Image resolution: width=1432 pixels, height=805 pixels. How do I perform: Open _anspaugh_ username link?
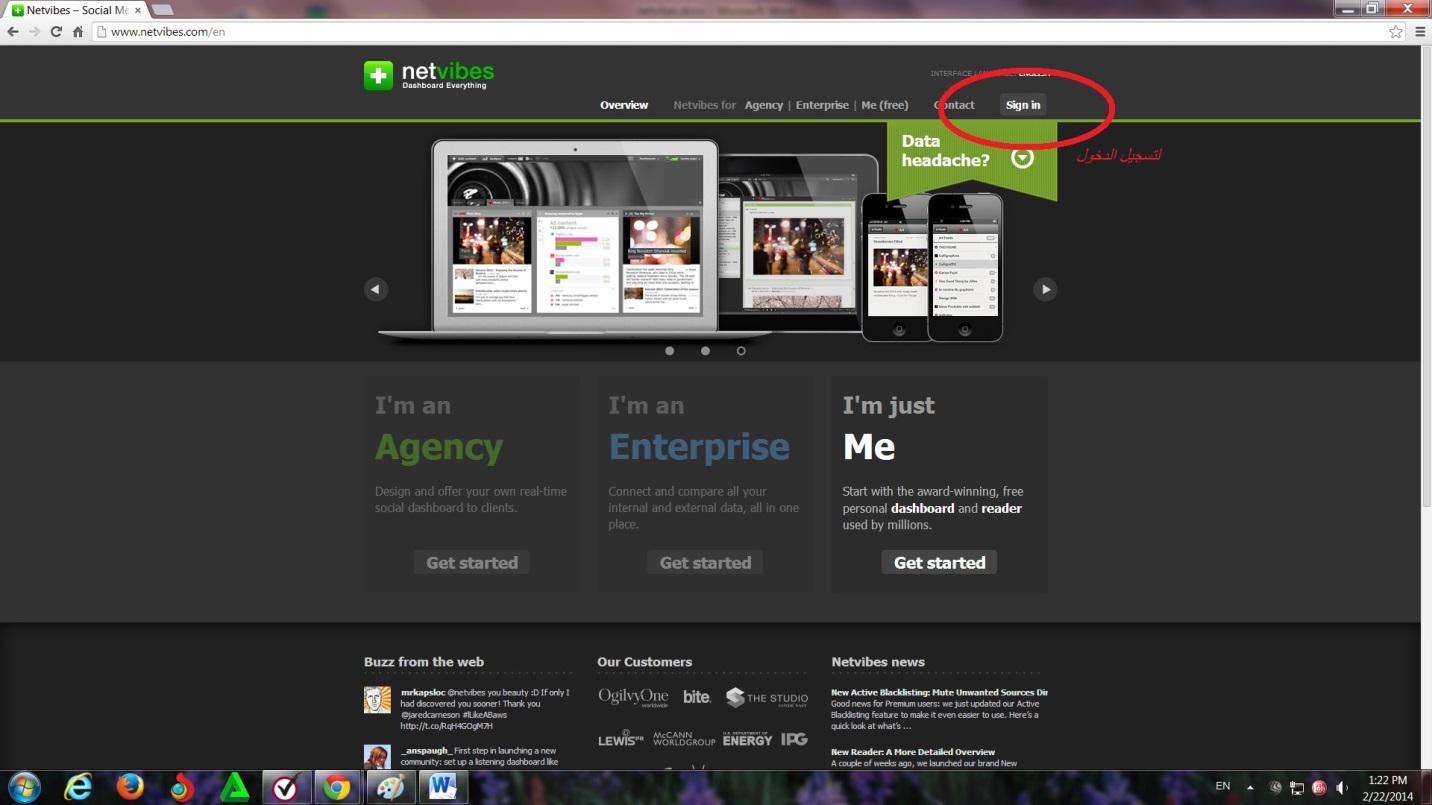(427, 751)
